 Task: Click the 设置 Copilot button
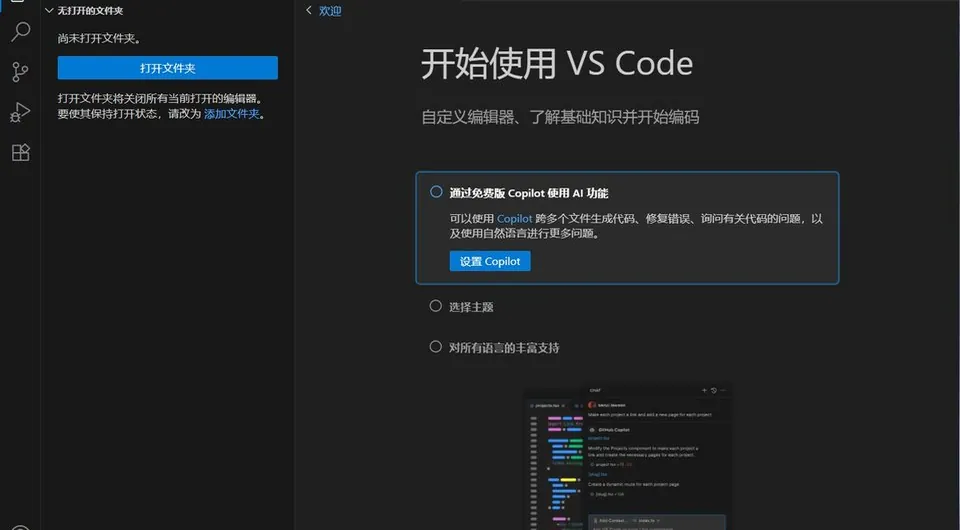tap(490, 261)
